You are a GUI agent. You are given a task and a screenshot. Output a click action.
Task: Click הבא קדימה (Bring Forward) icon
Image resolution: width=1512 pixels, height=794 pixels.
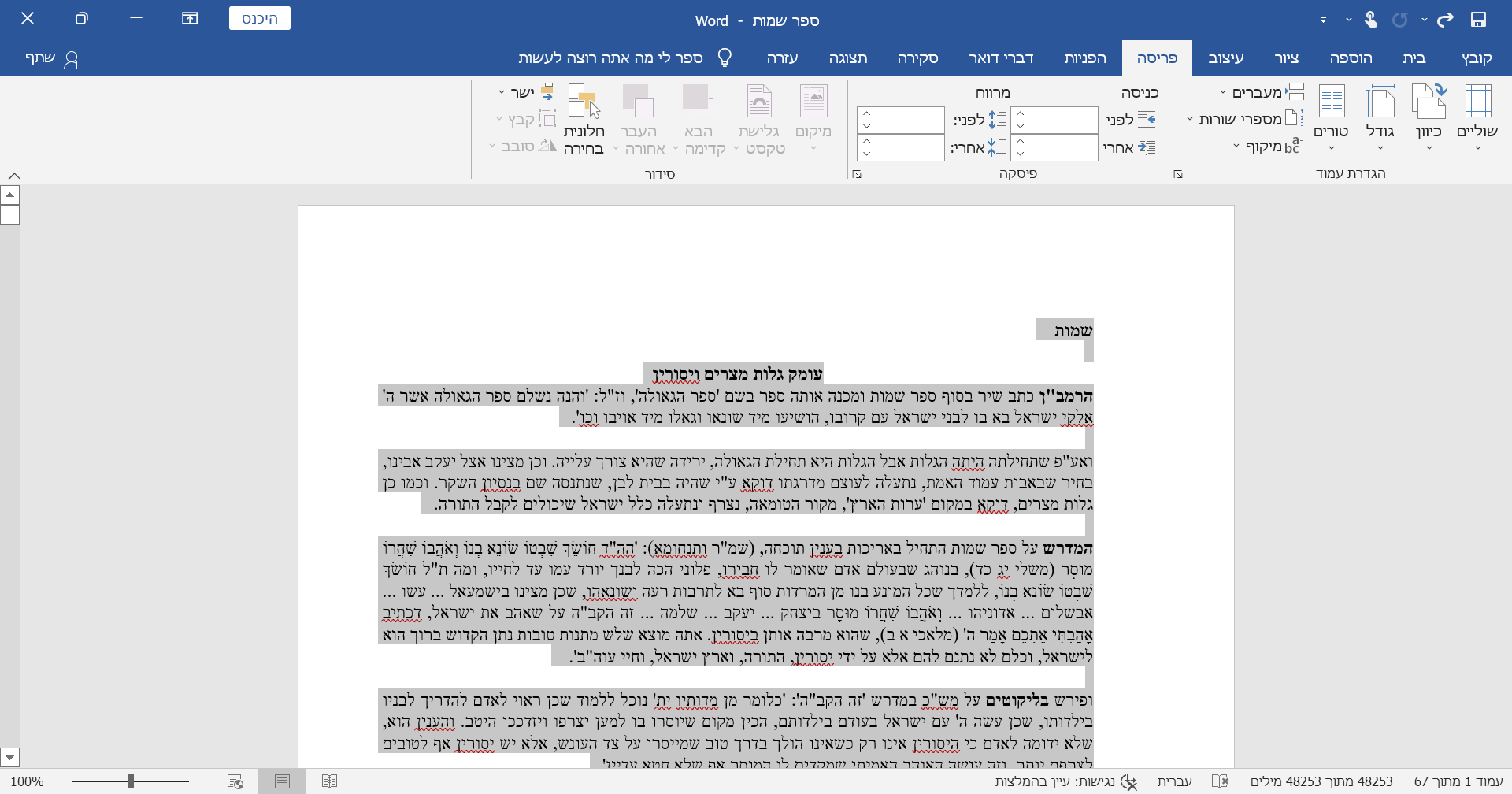click(699, 118)
